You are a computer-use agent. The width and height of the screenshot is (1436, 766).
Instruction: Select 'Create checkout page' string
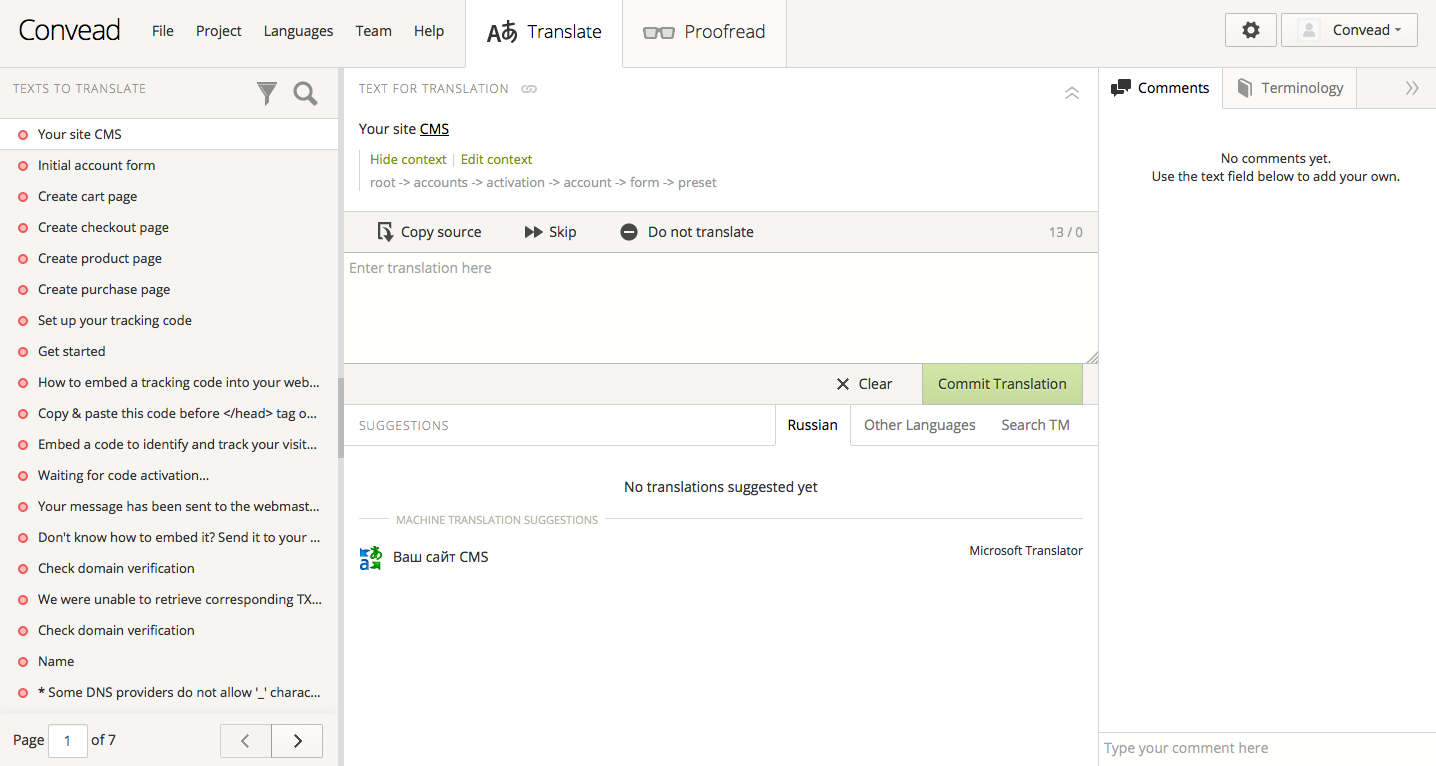click(169, 227)
